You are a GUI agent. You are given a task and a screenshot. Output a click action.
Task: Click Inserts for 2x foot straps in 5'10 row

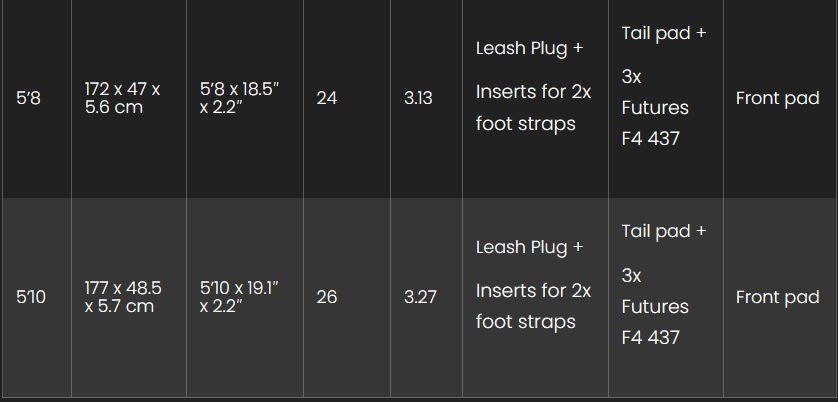coord(533,306)
